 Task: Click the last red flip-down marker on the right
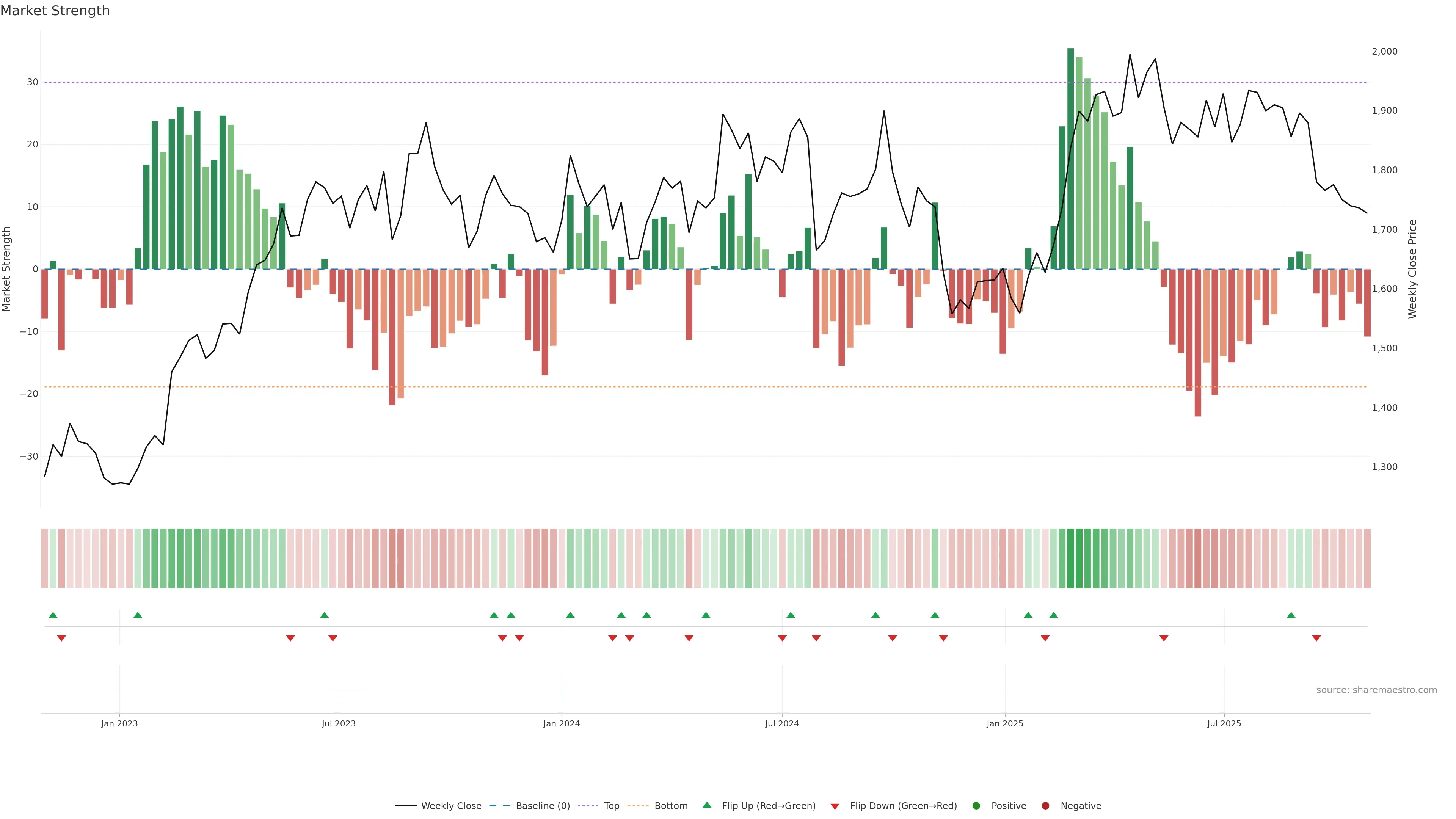(1316, 638)
